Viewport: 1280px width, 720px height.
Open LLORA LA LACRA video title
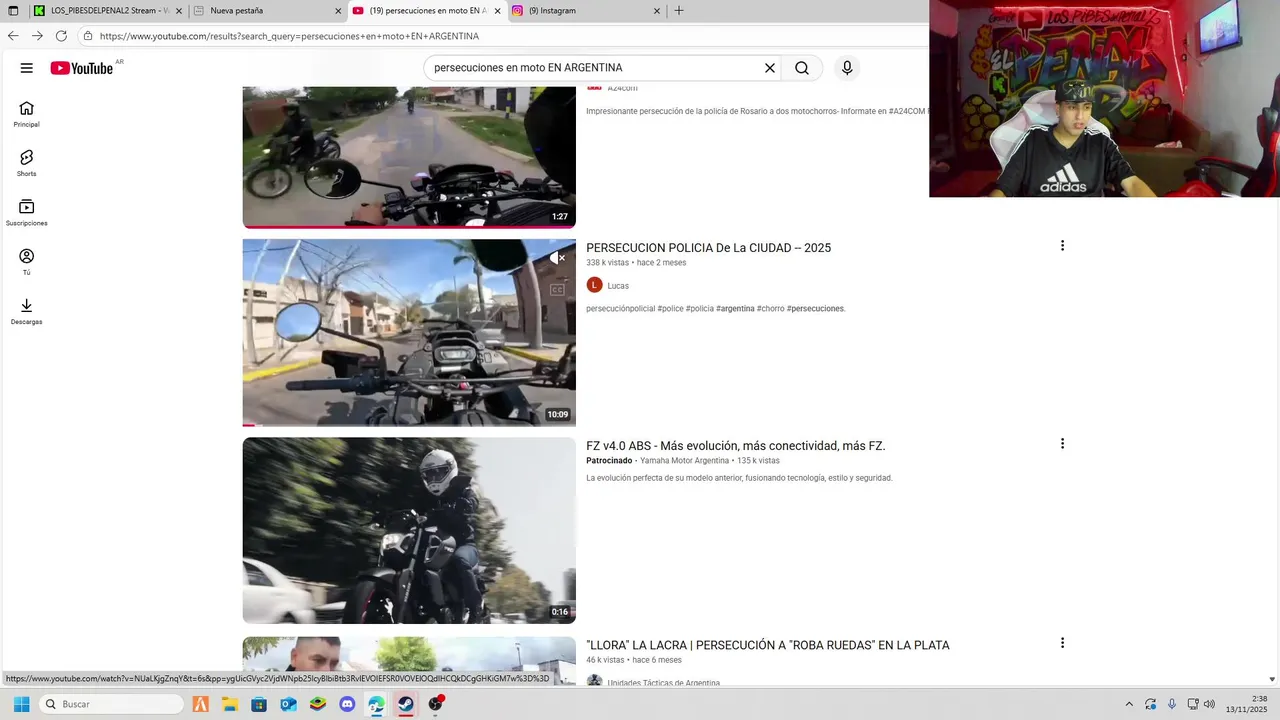(768, 645)
